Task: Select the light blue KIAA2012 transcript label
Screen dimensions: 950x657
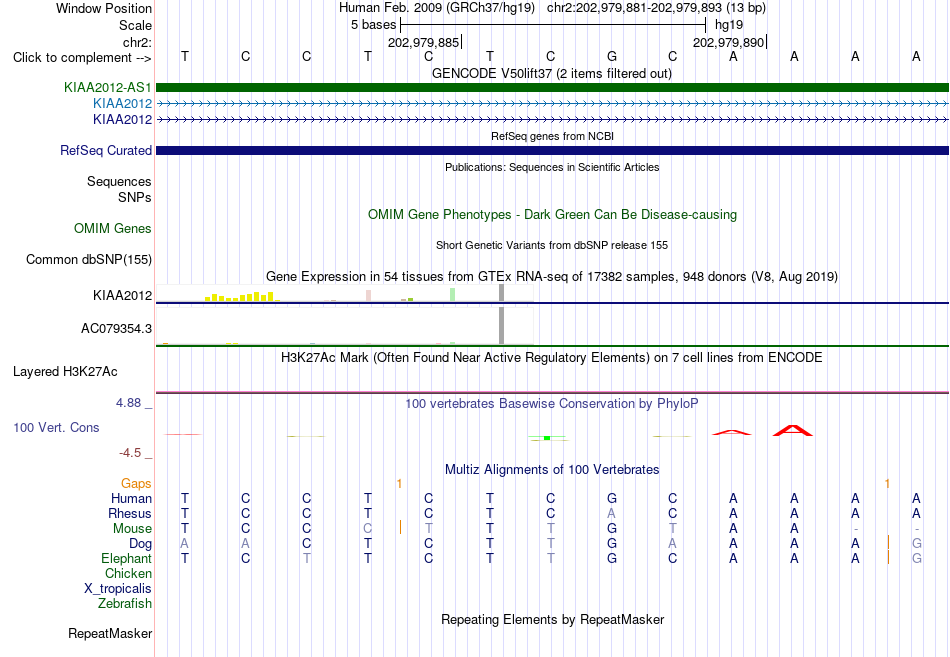Action: [122, 104]
